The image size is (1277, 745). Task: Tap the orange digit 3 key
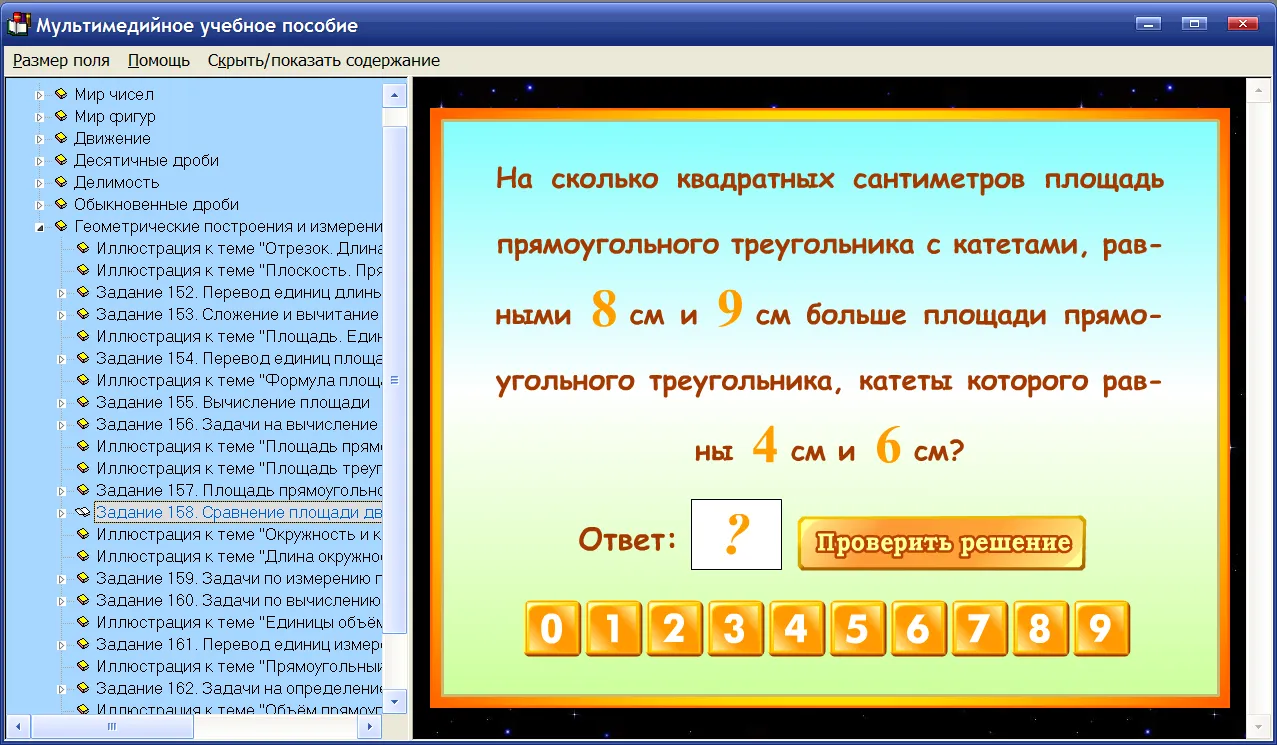(735, 629)
